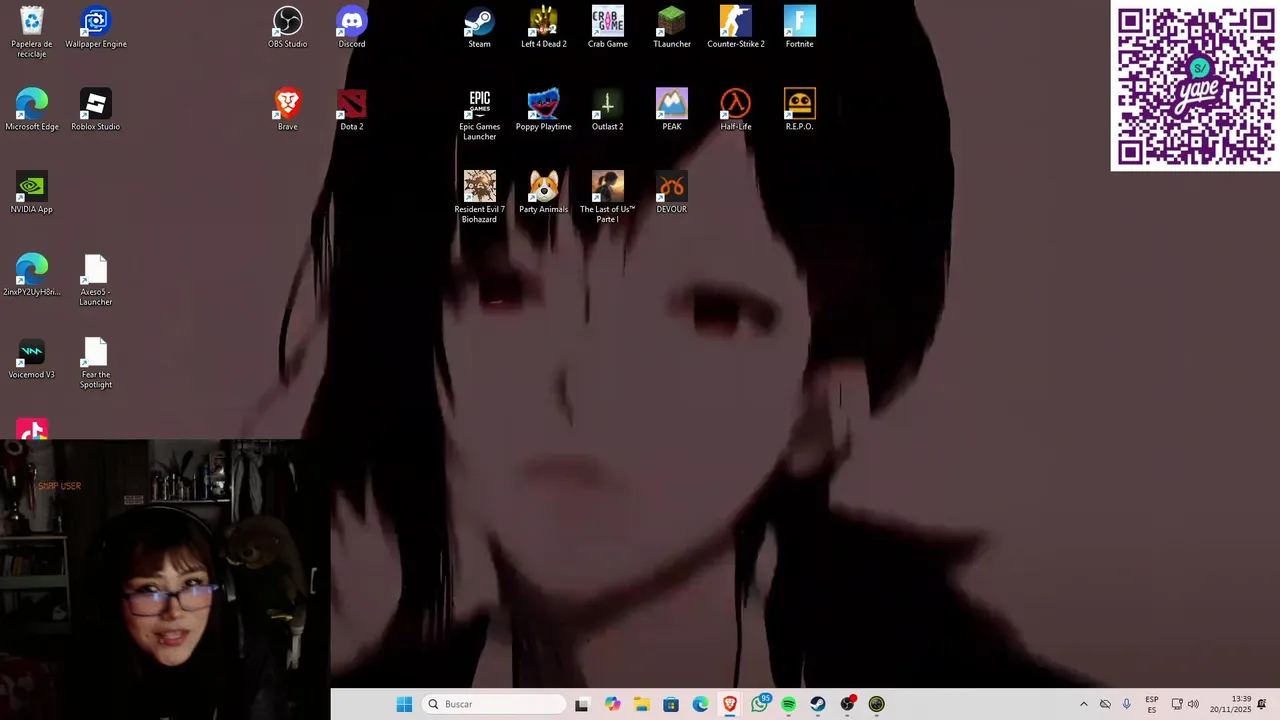Open Epic Games Launcher desktop shortcut
This screenshot has width=1280, height=720.
click(480, 115)
